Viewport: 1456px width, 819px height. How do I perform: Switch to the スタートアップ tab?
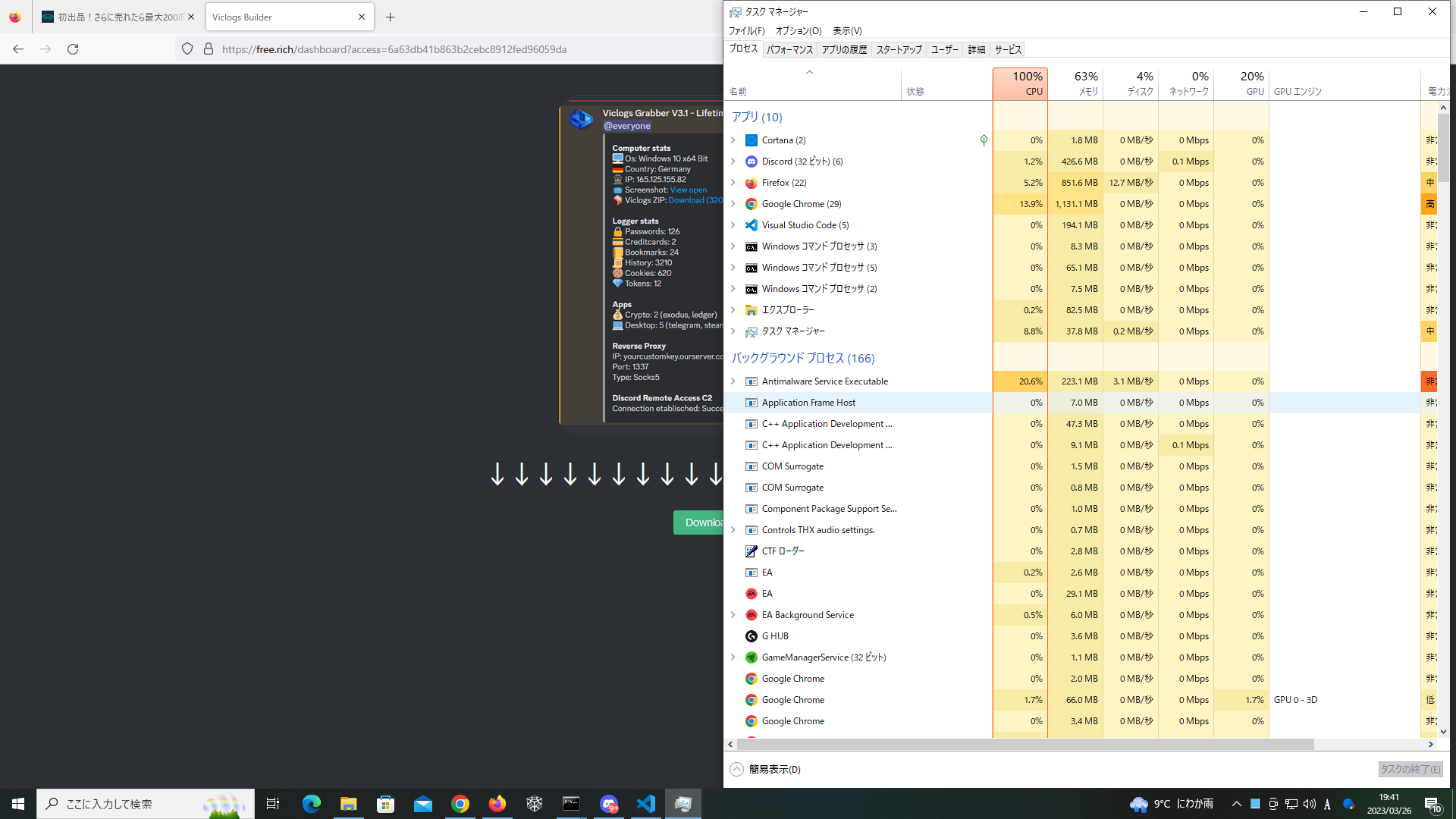click(x=899, y=50)
